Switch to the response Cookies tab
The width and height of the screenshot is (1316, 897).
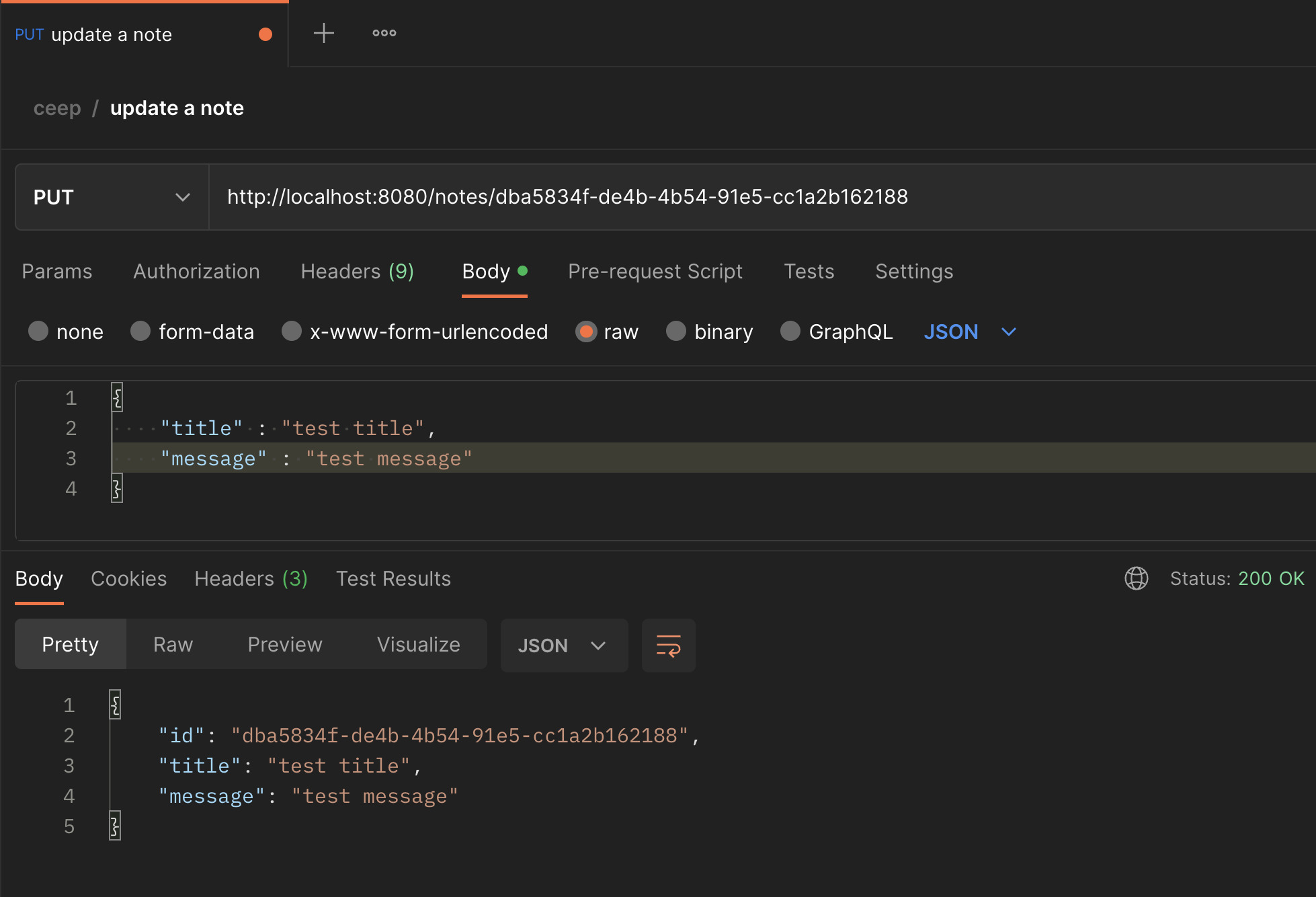coord(129,578)
